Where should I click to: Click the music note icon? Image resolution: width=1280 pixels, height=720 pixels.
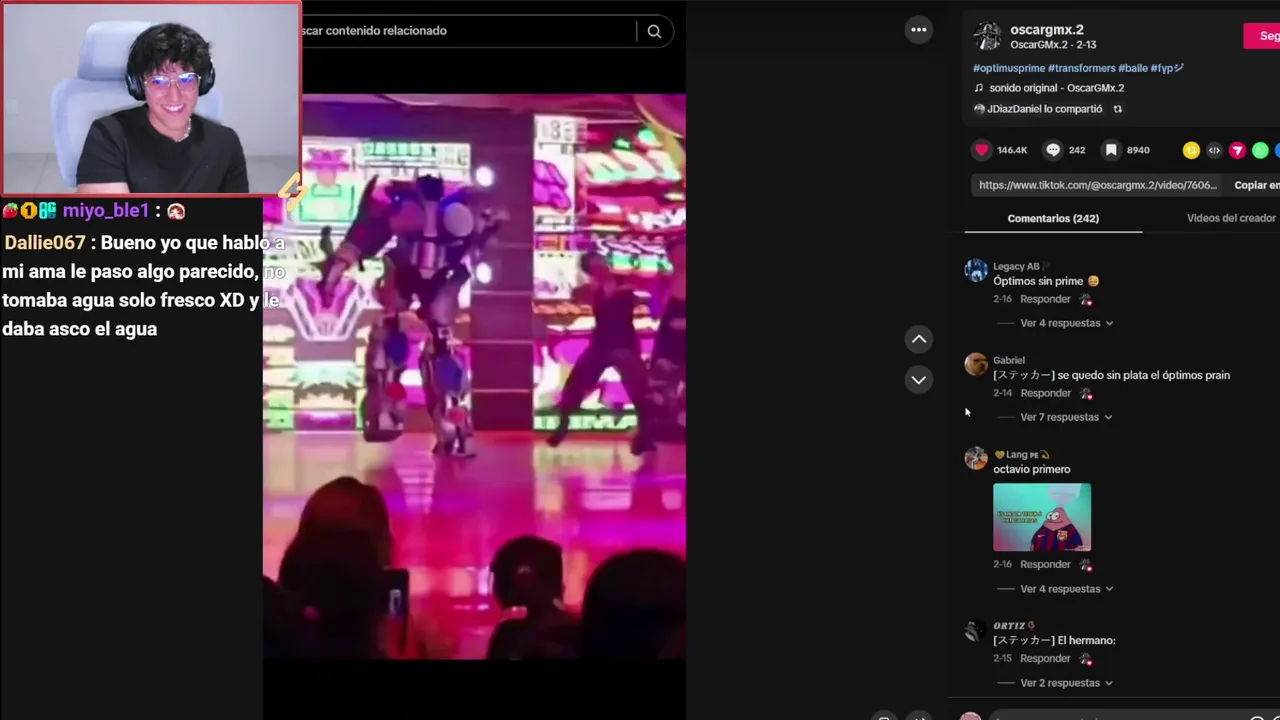979,88
